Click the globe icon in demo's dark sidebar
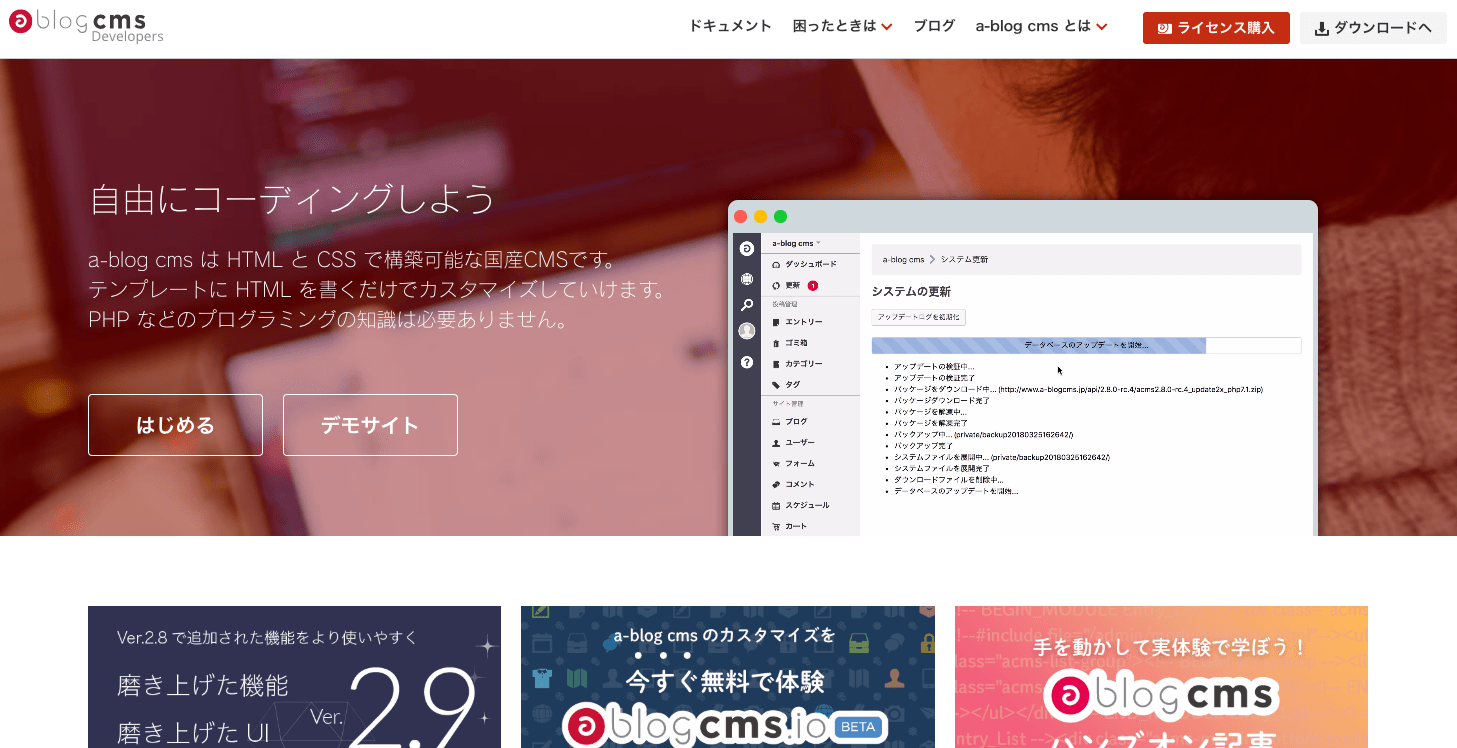 (746, 279)
